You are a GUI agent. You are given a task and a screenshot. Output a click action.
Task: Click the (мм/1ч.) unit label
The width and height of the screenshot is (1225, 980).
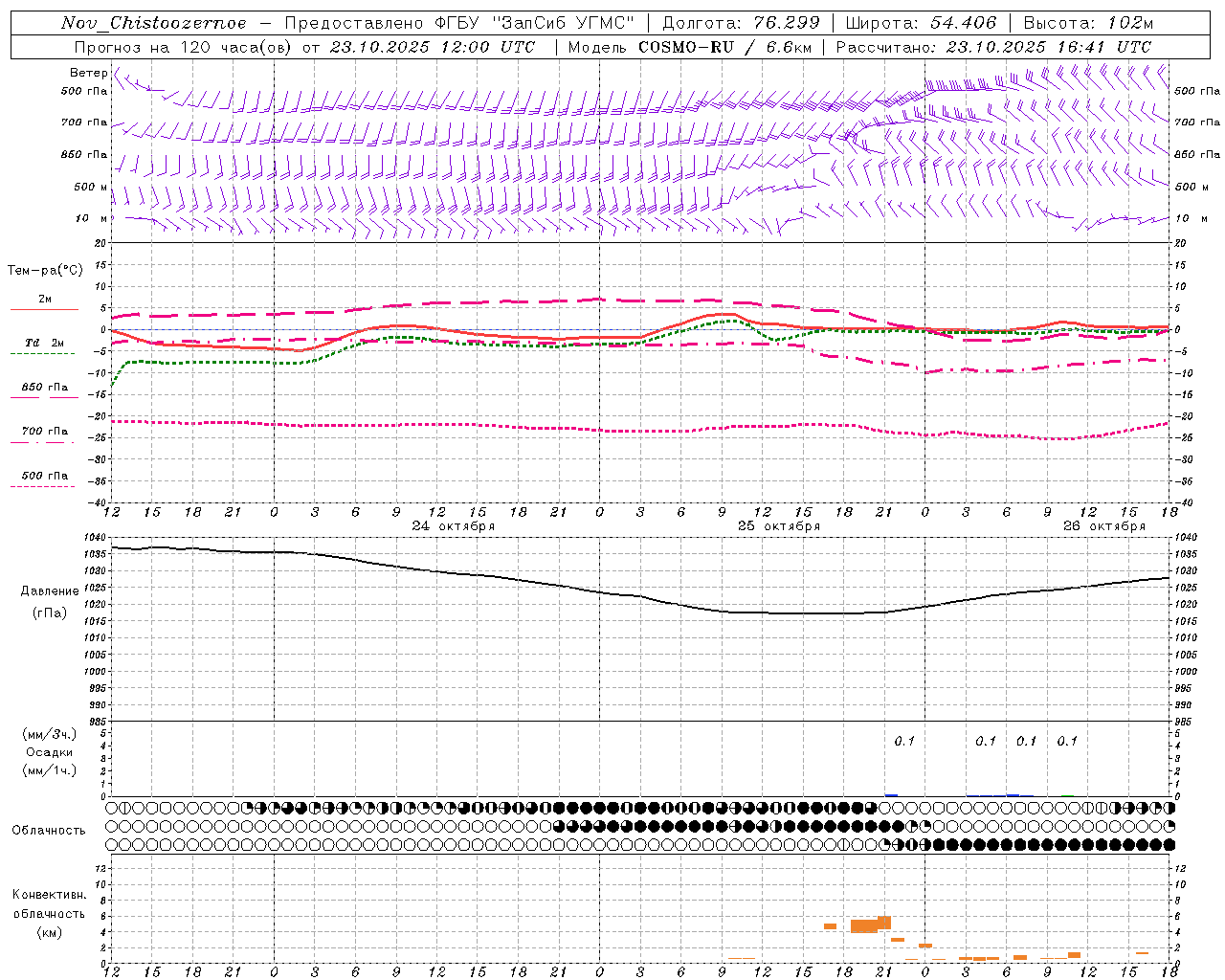click(x=50, y=770)
